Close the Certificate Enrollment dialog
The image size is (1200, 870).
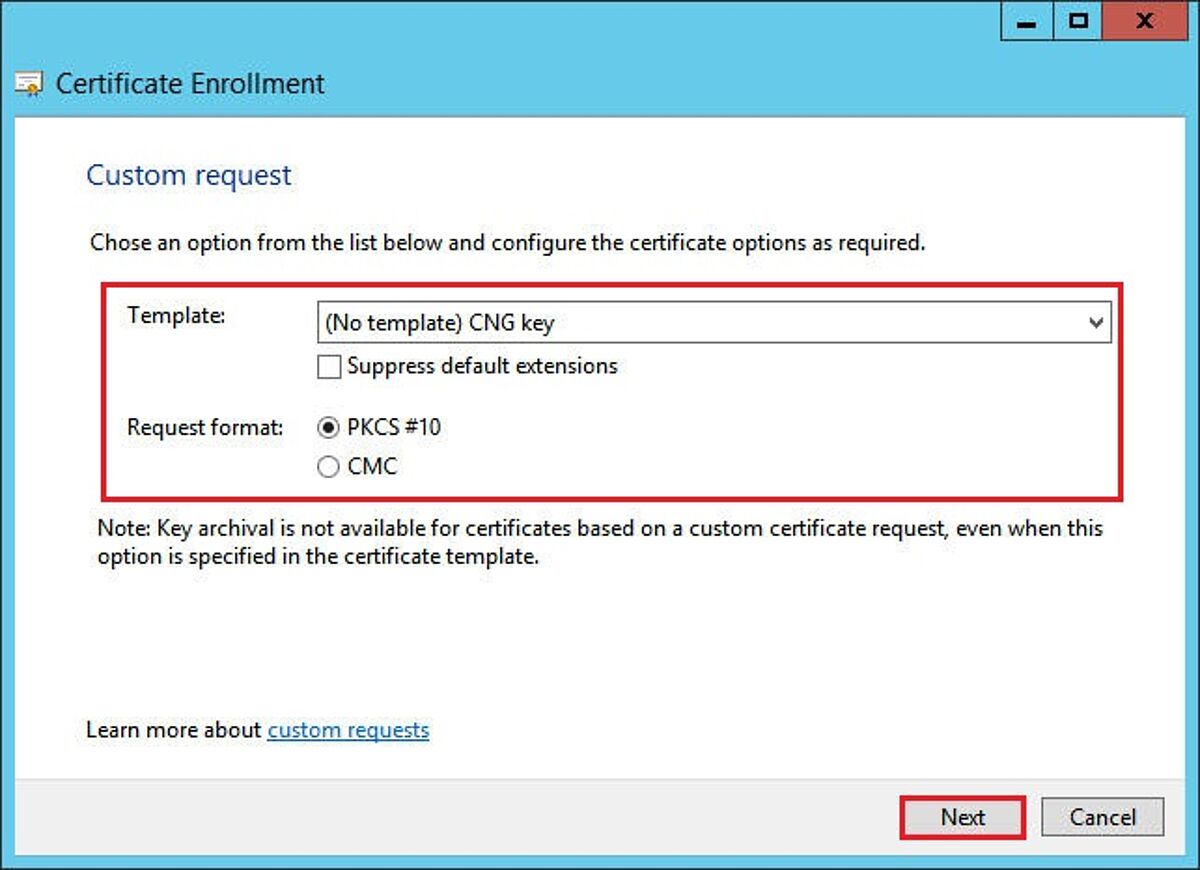point(1146,21)
